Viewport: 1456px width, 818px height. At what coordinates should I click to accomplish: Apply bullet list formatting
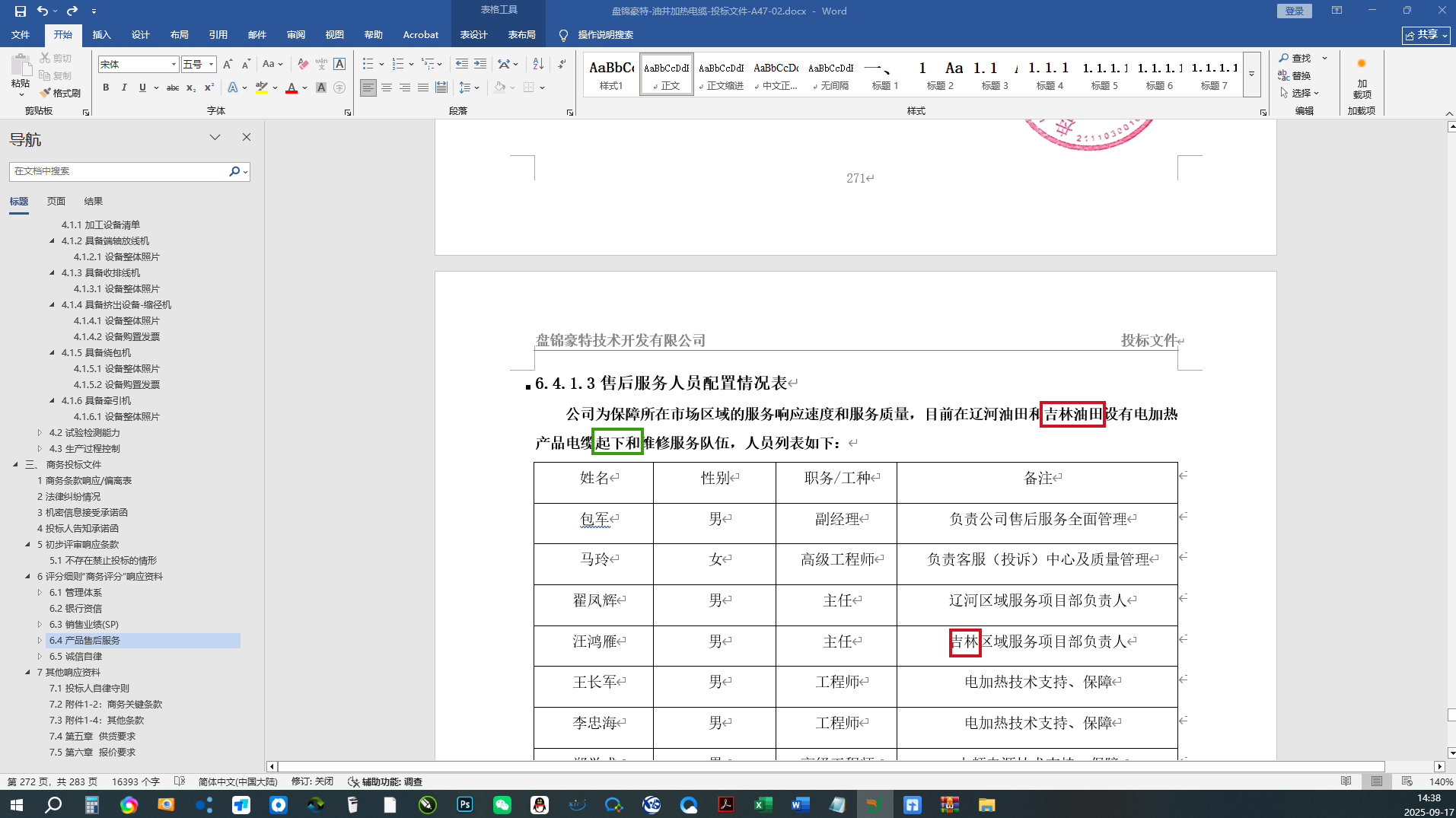(368, 64)
